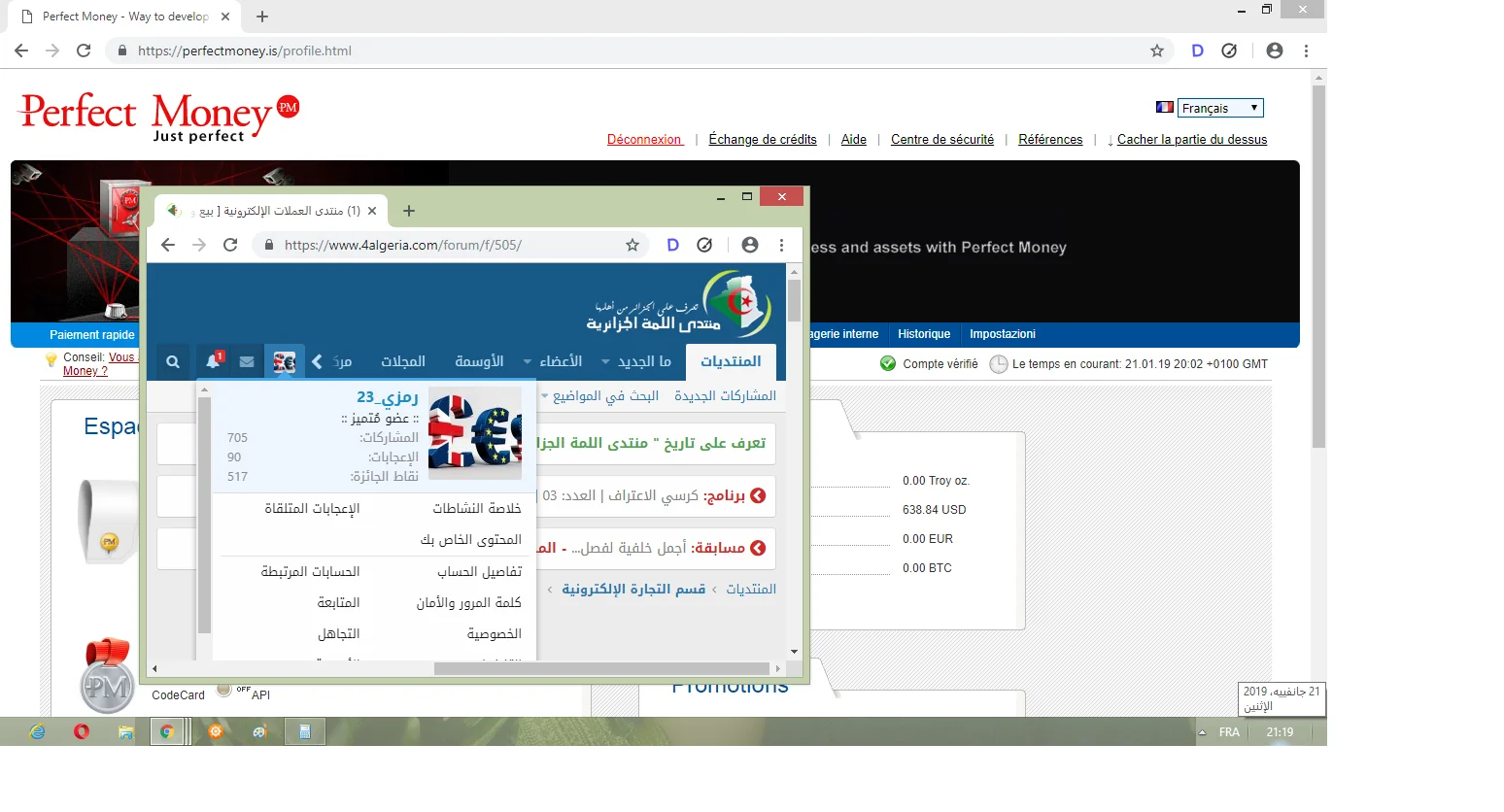Open the Calculator from the taskbar
Image resolution: width=1504 pixels, height=812 pixels.
(x=304, y=732)
